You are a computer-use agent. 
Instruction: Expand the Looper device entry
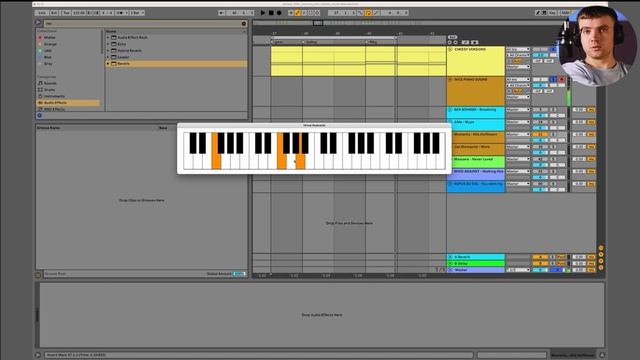pyautogui.click(x=108, y=57)
